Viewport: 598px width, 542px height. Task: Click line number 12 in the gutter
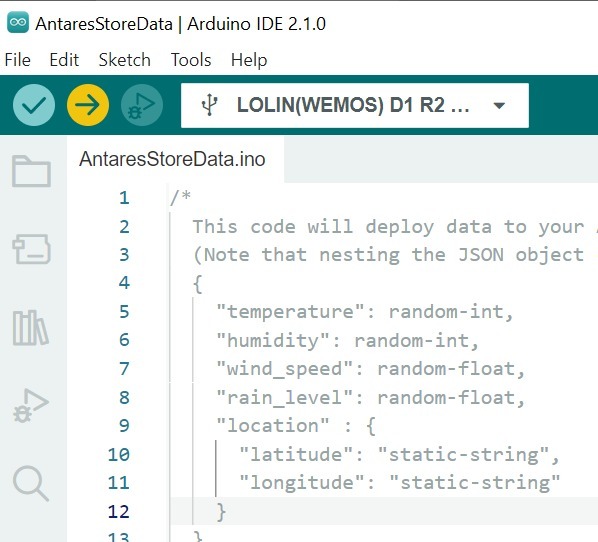click(x=119, y=511)
